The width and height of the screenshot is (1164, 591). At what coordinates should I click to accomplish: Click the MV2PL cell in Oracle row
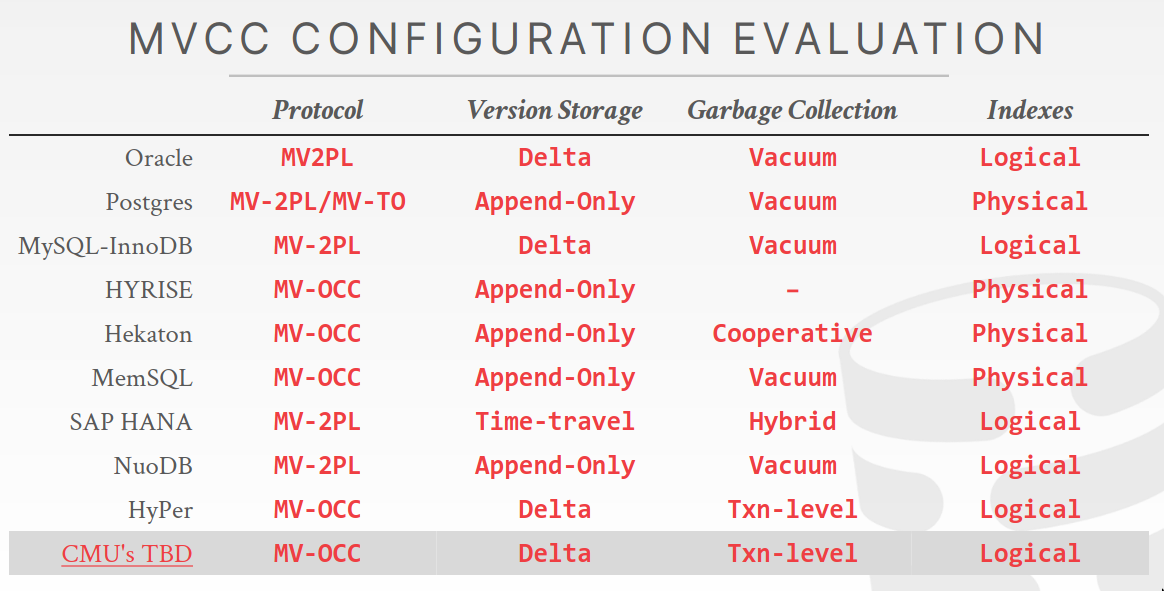click(x=318, y=158)
